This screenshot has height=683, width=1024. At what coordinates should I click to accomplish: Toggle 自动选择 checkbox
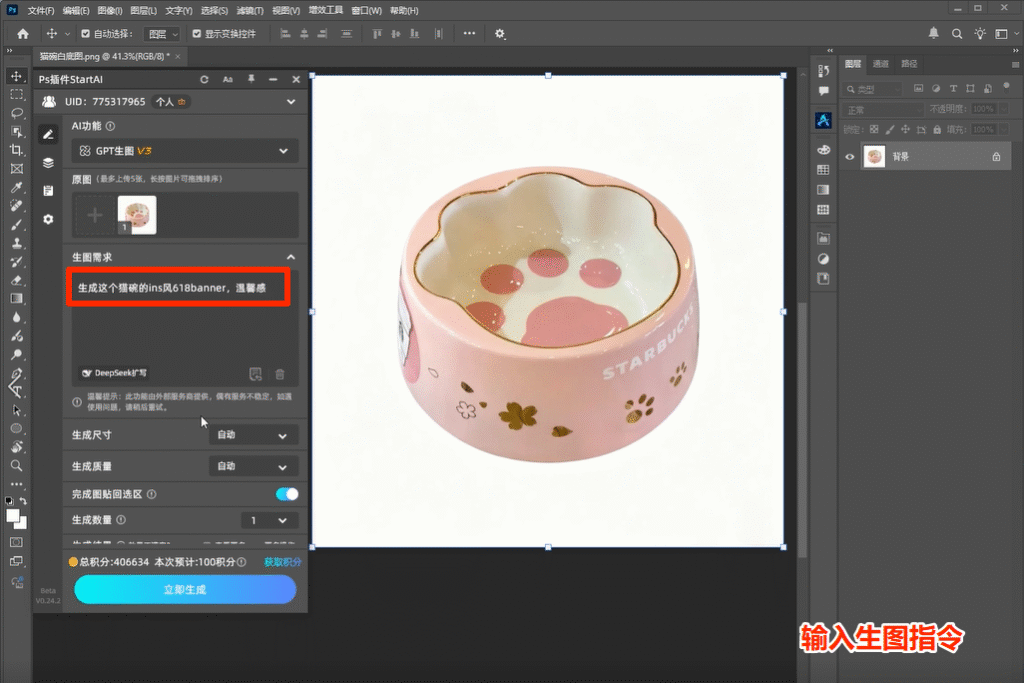(86, 34)
